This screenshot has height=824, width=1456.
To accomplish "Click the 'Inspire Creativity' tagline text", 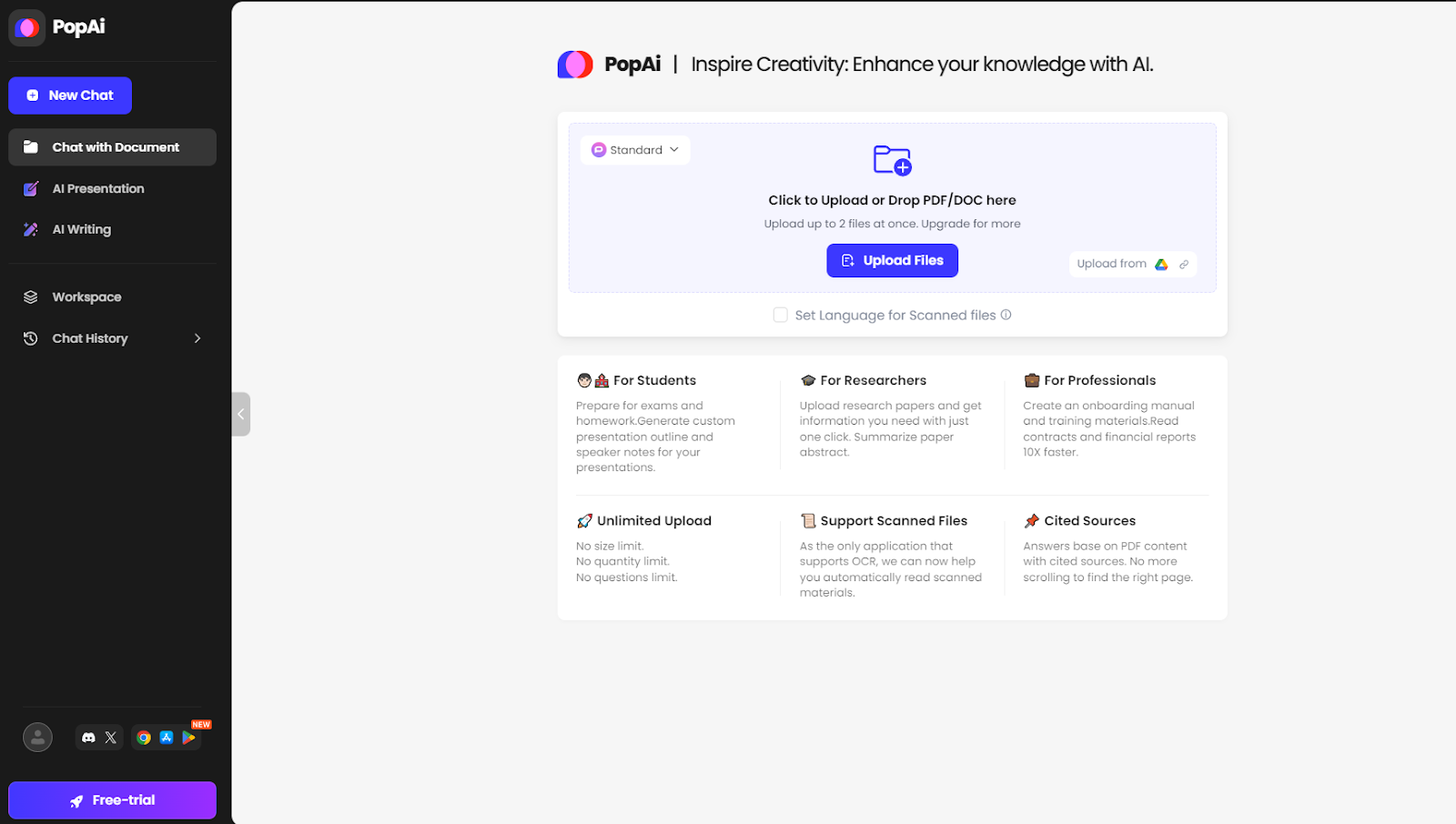I will (x=922, y=65).
